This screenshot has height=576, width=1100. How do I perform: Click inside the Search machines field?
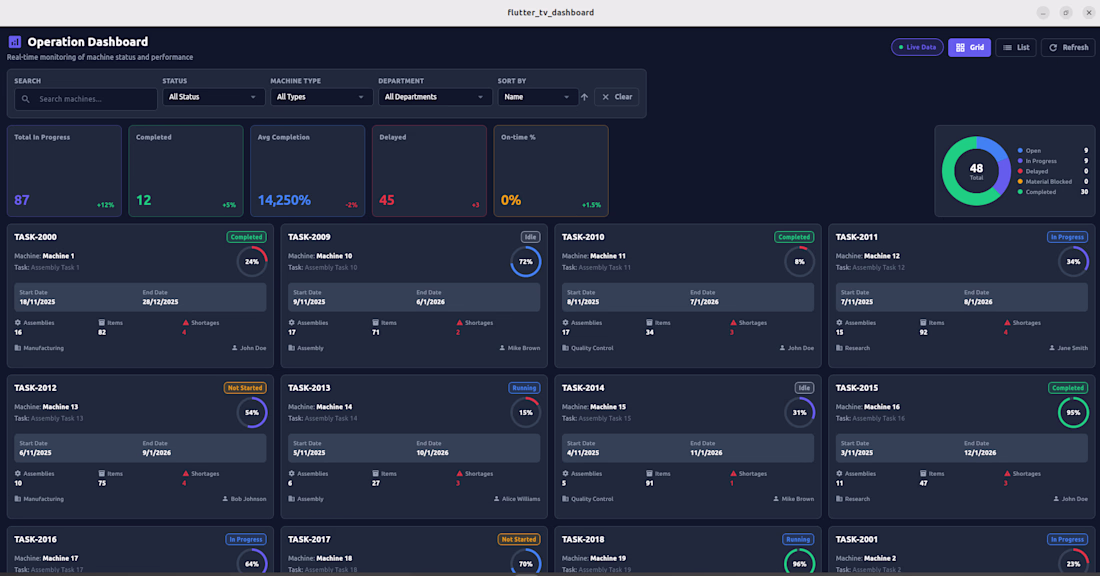coord(86,99)
